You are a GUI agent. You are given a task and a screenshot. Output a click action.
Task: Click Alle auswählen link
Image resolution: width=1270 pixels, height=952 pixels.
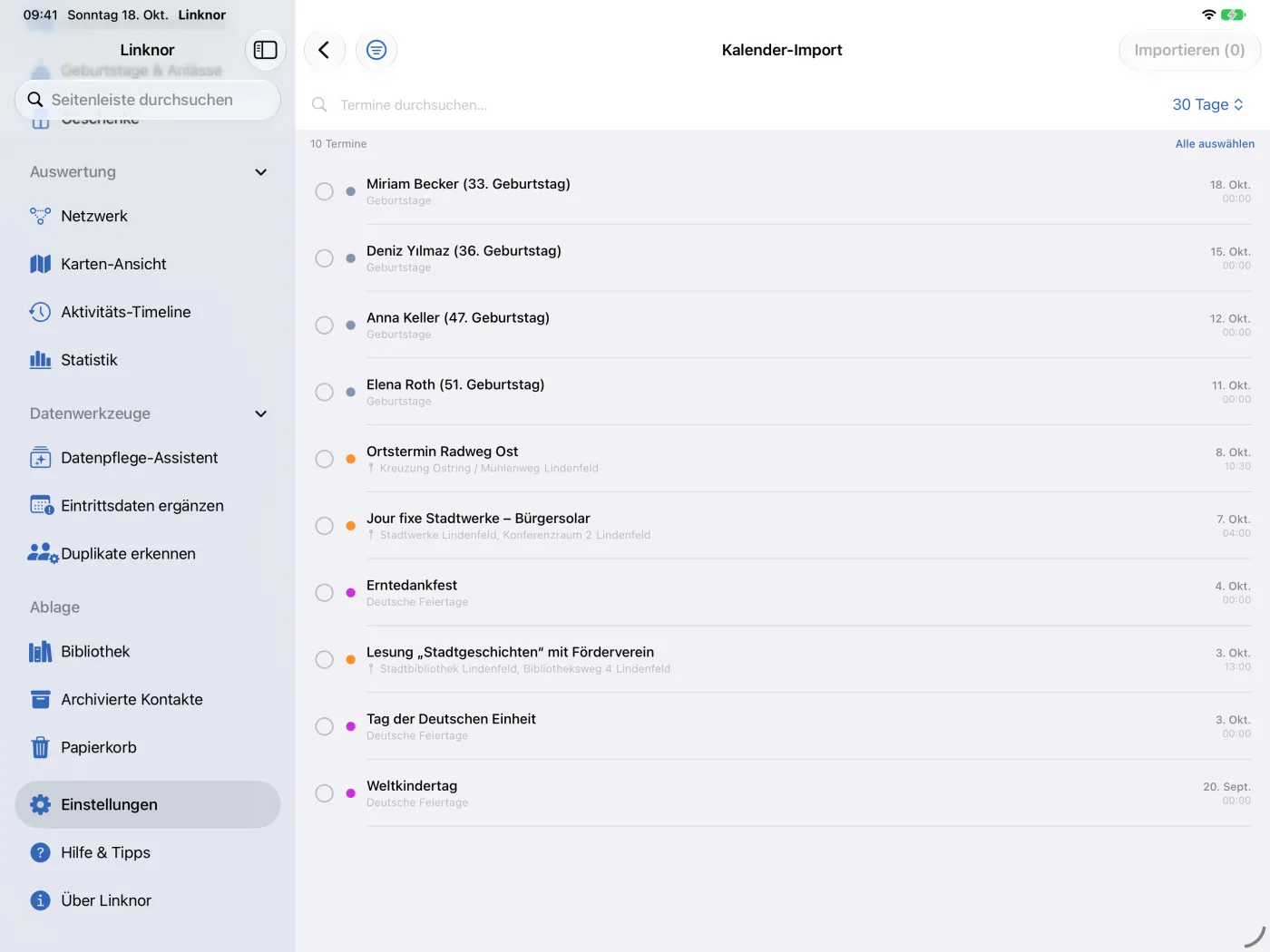pyautogui.click(x=1215, y=143)
